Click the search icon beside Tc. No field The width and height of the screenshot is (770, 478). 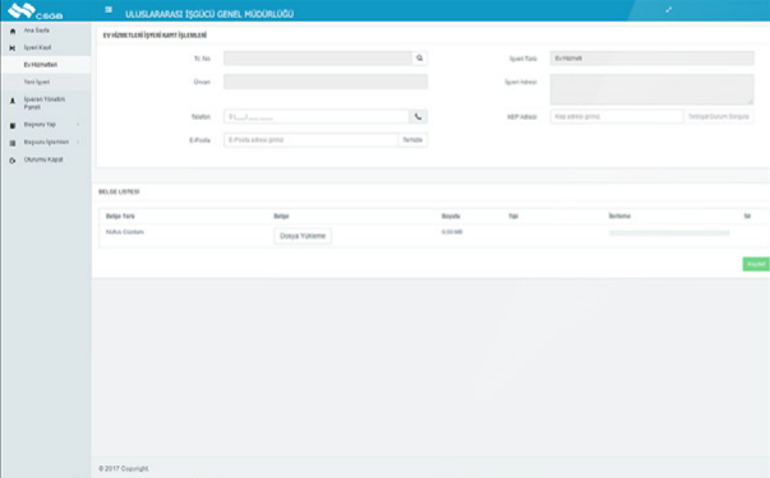[x=419, y=59]
